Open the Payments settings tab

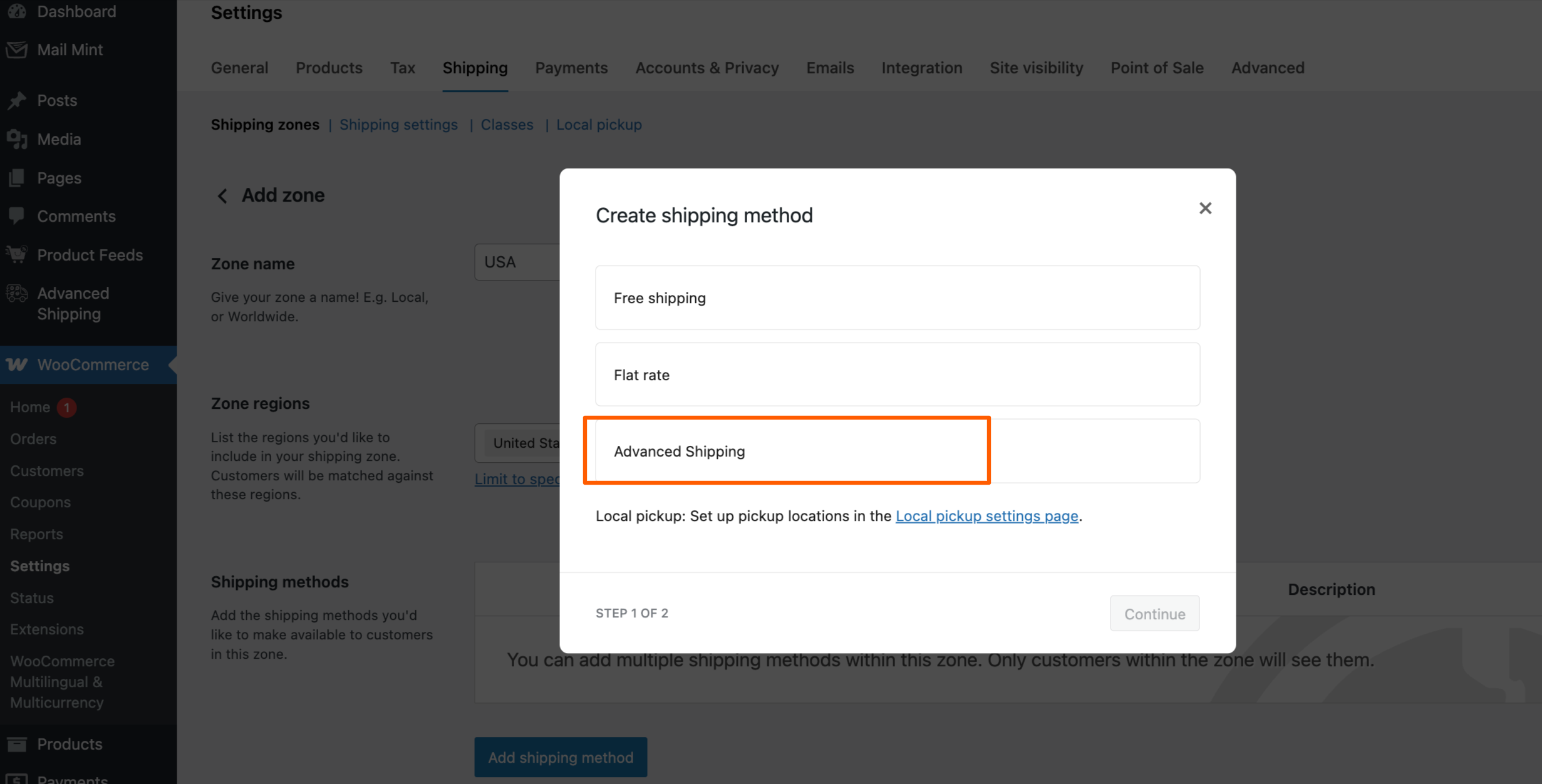coord(571,68)
